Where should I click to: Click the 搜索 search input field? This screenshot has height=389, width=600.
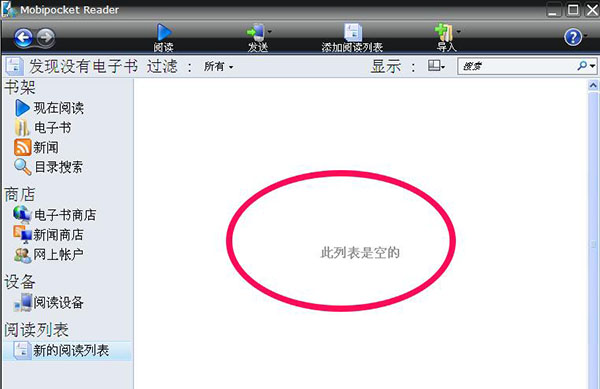517,67
